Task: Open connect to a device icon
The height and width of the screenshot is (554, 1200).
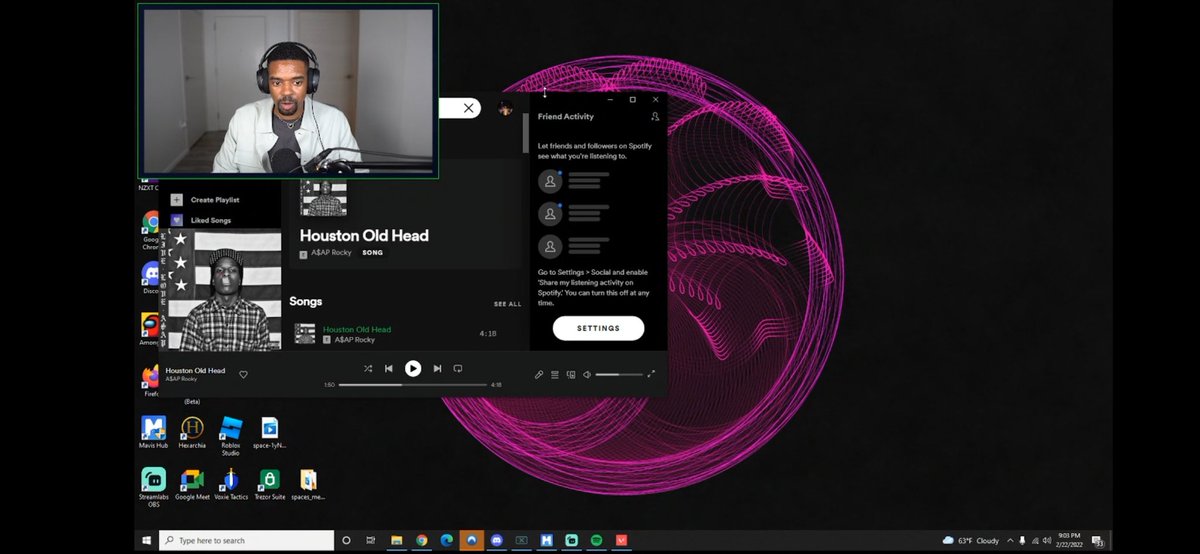Action: tap(571, 374)
